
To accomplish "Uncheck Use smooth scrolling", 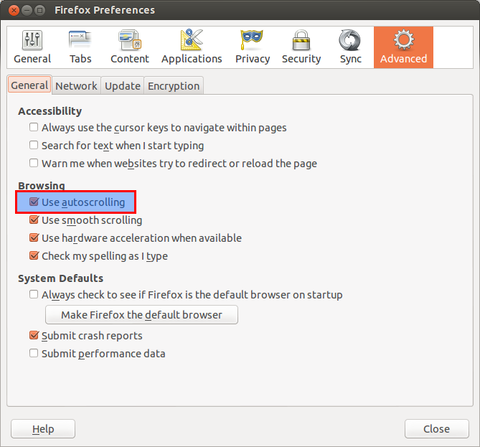I will (x=34, y=220).
